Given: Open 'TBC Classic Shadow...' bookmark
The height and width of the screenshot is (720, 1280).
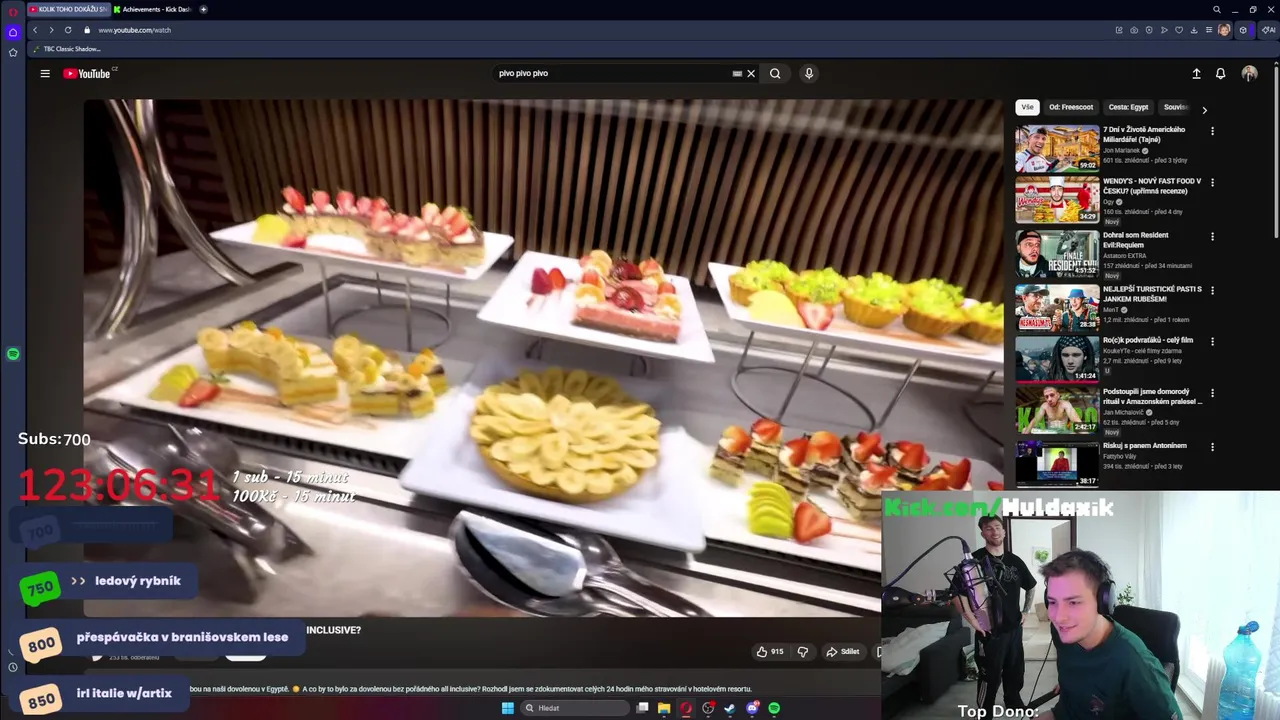Looking at the screenshot, I should 67,49.
